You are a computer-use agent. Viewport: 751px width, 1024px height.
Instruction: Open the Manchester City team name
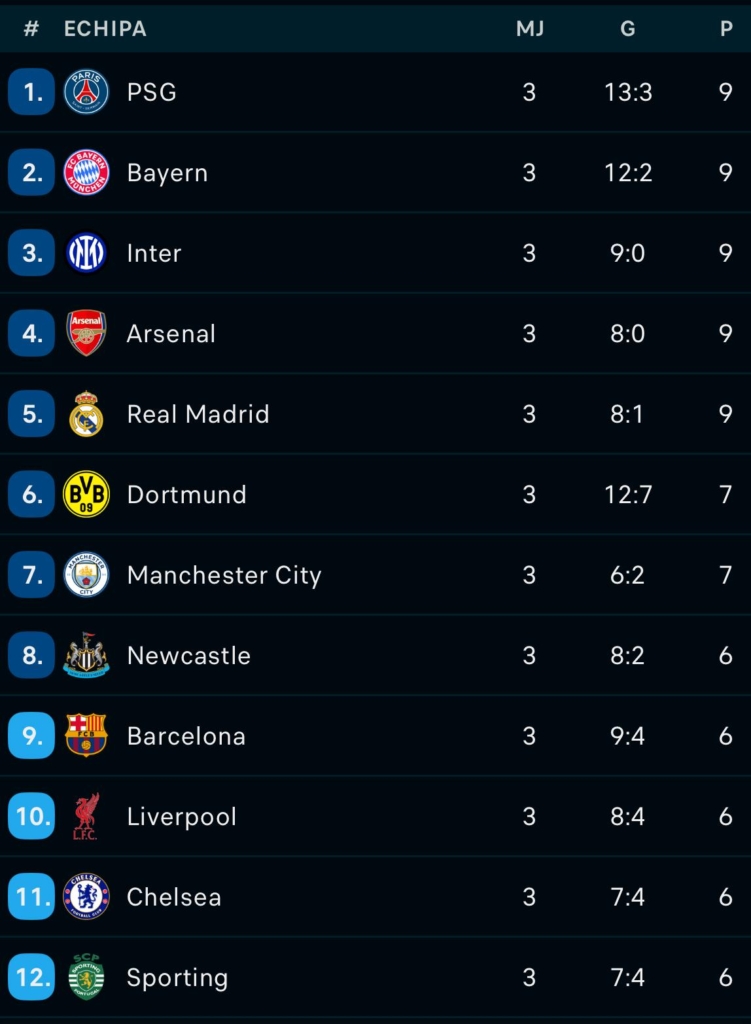[224, 575]
